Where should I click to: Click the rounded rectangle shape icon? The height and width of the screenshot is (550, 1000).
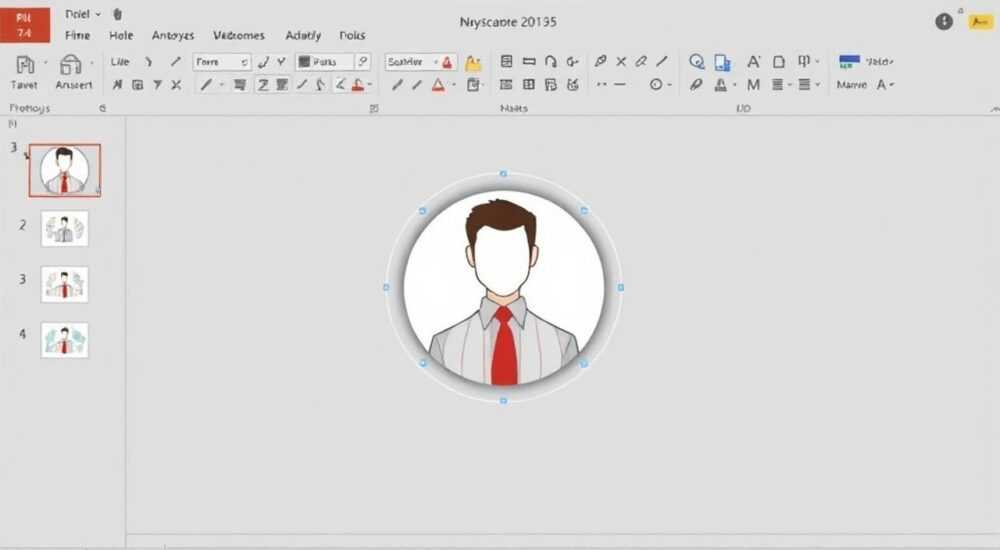(x=779, y=62)
